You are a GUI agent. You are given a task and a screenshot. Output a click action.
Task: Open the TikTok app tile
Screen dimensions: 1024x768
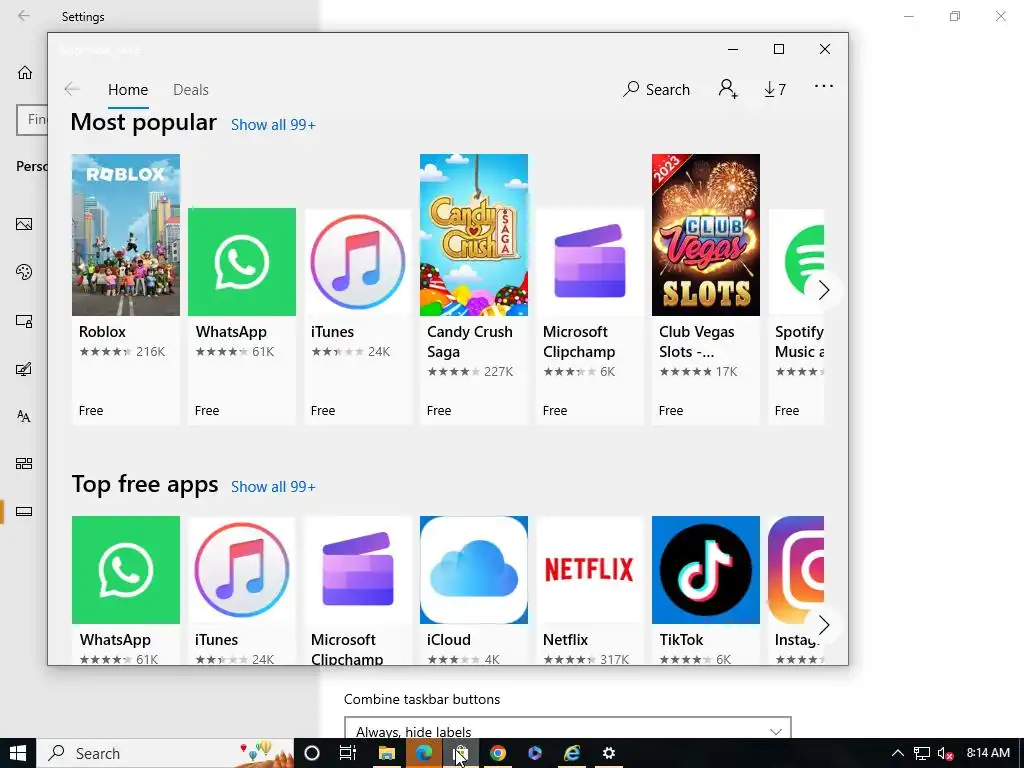coord(706,590)
